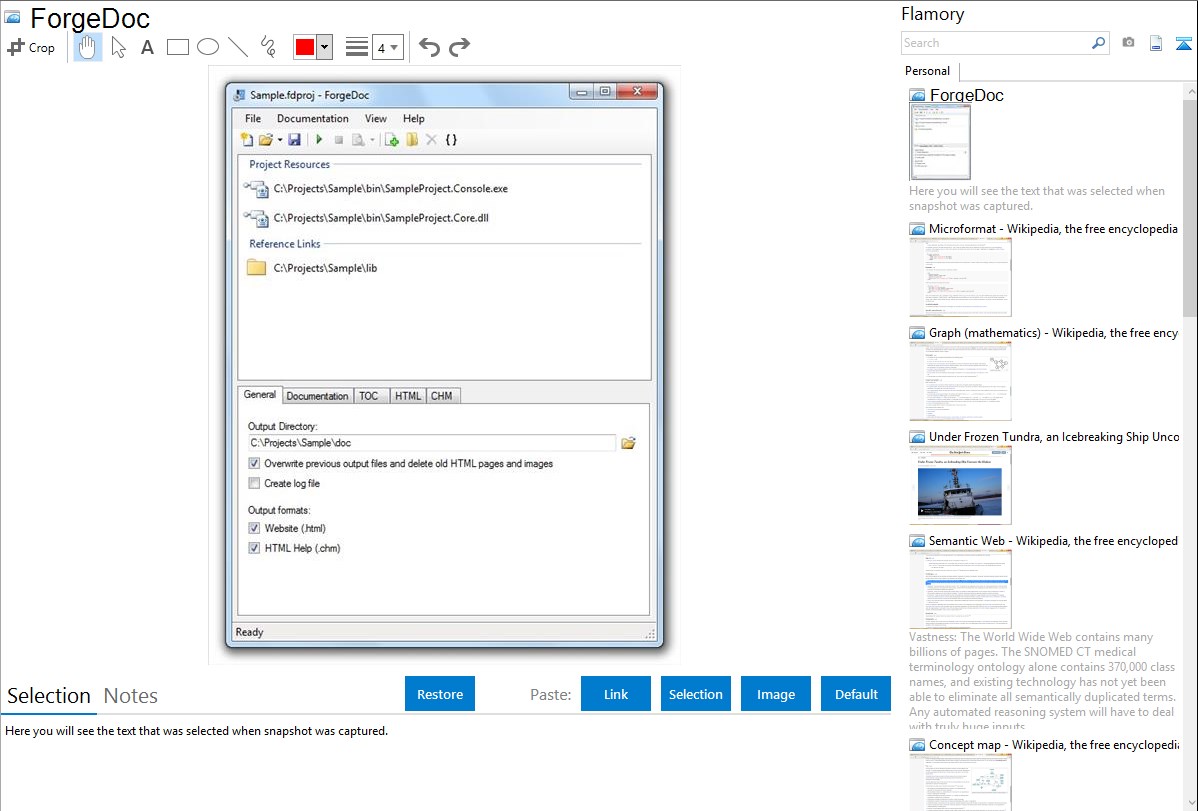The height and width of the screenshot is (811, 1198).
Task: Open the Documentation menu in ForgeDoc menu bar
Action: click(x=312, y=118)
